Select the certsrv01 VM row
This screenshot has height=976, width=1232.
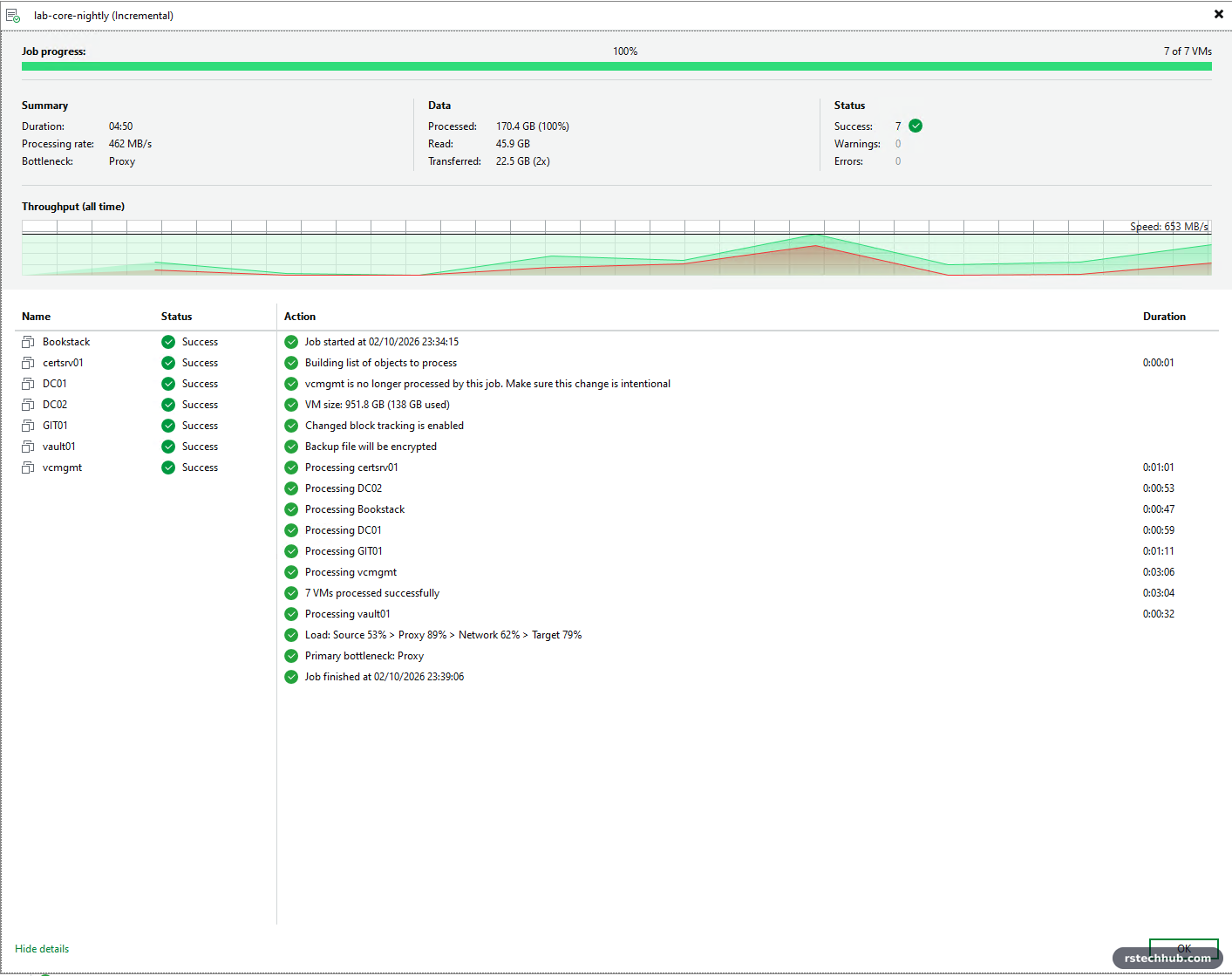click(146, 363)
